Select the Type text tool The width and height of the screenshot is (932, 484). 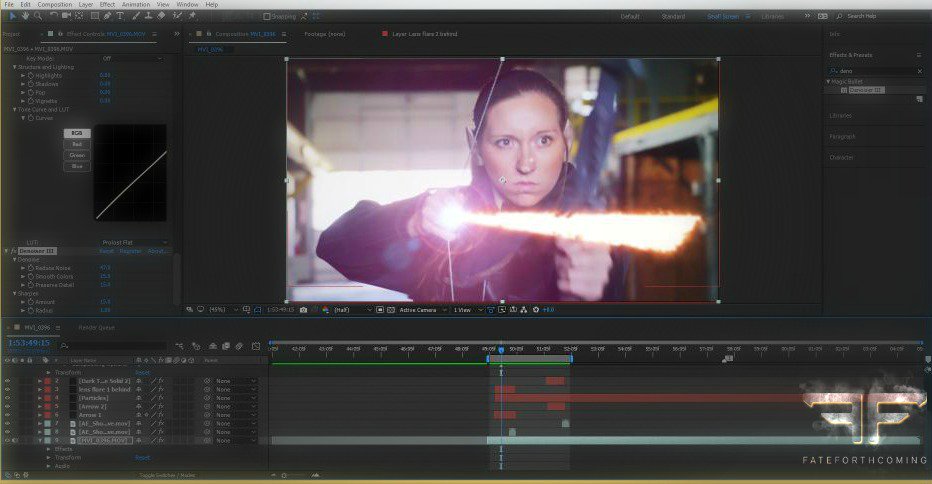120,16
